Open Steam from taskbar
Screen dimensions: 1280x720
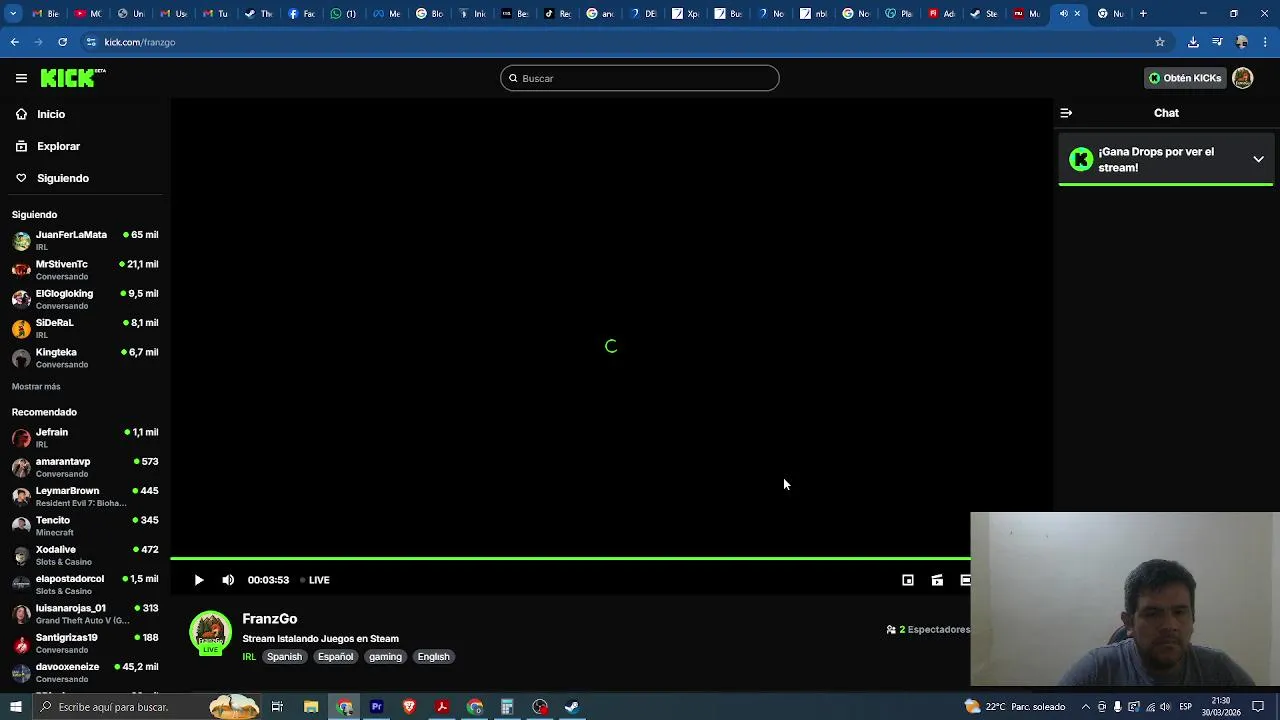click(x=572, y=707)
